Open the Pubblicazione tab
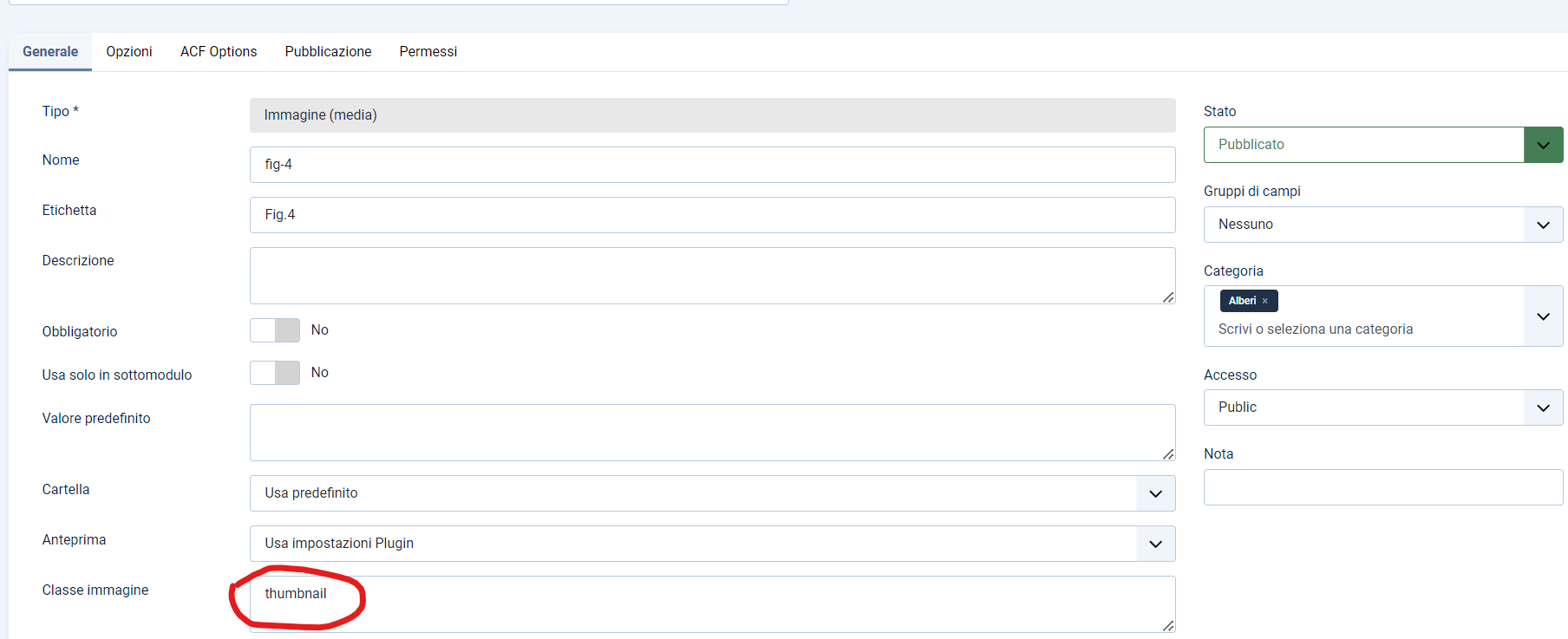Image resolution: width=1568 pixels, height=639 pixels. [328, 52]
